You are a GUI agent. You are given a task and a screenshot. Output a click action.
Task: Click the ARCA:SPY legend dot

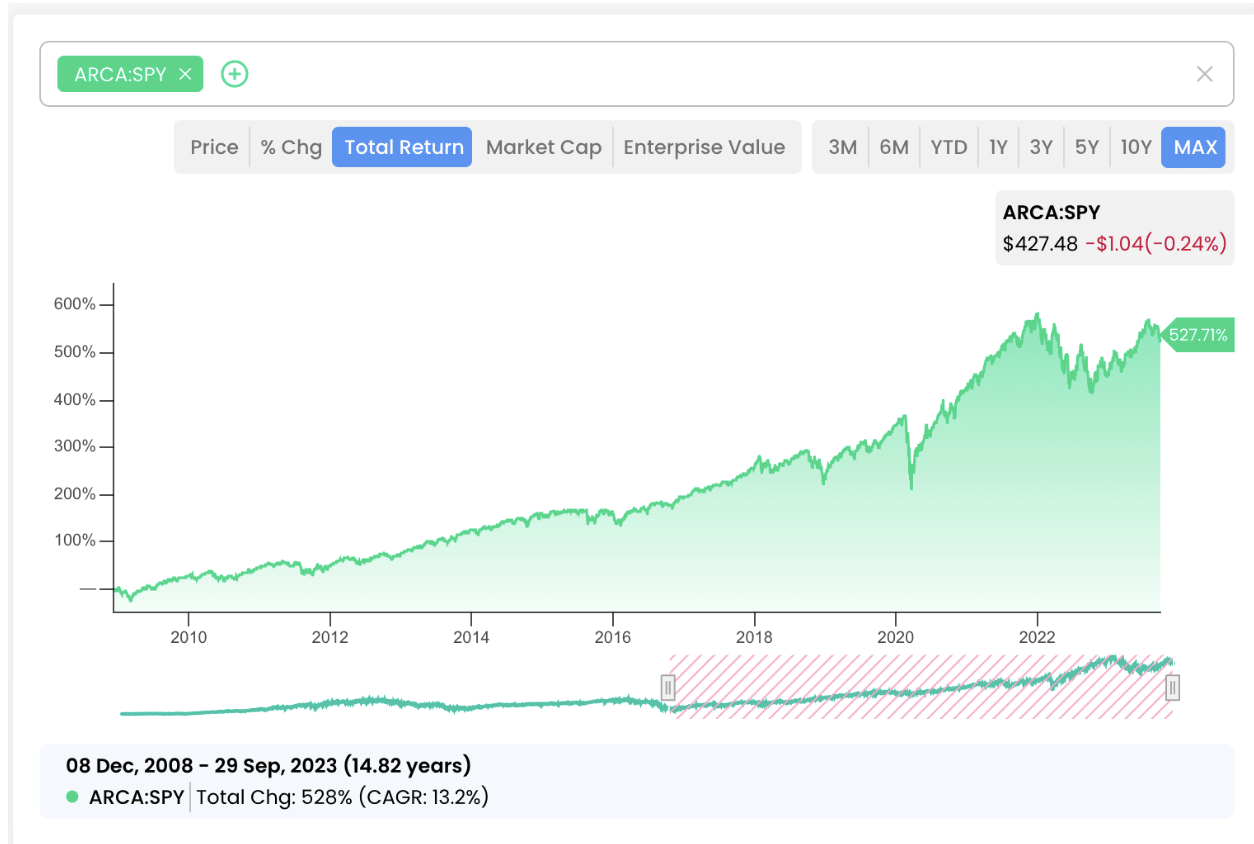point(72,797)
